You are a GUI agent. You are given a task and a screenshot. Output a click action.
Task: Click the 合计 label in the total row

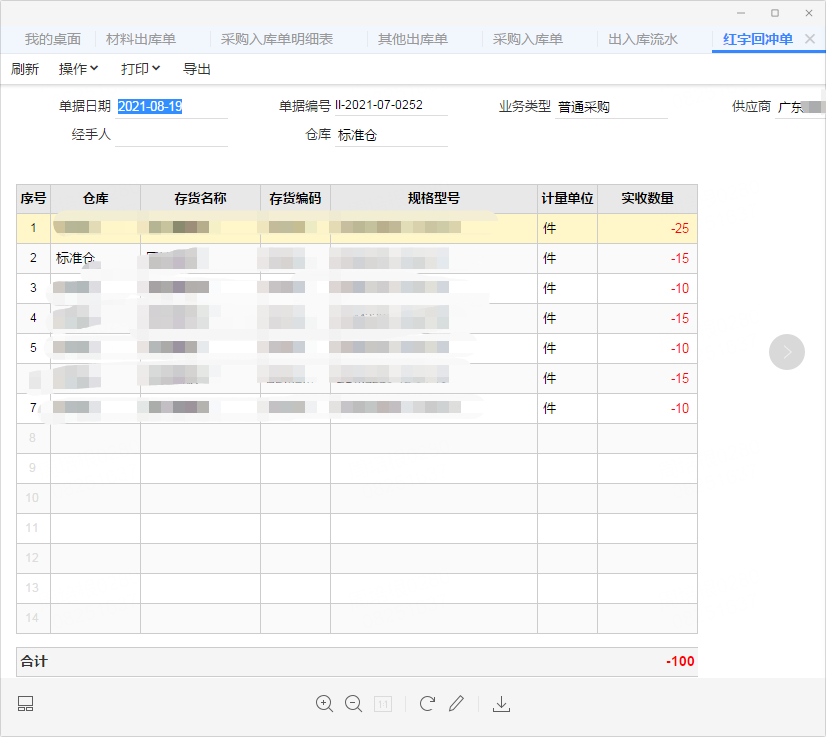(34, 662)
